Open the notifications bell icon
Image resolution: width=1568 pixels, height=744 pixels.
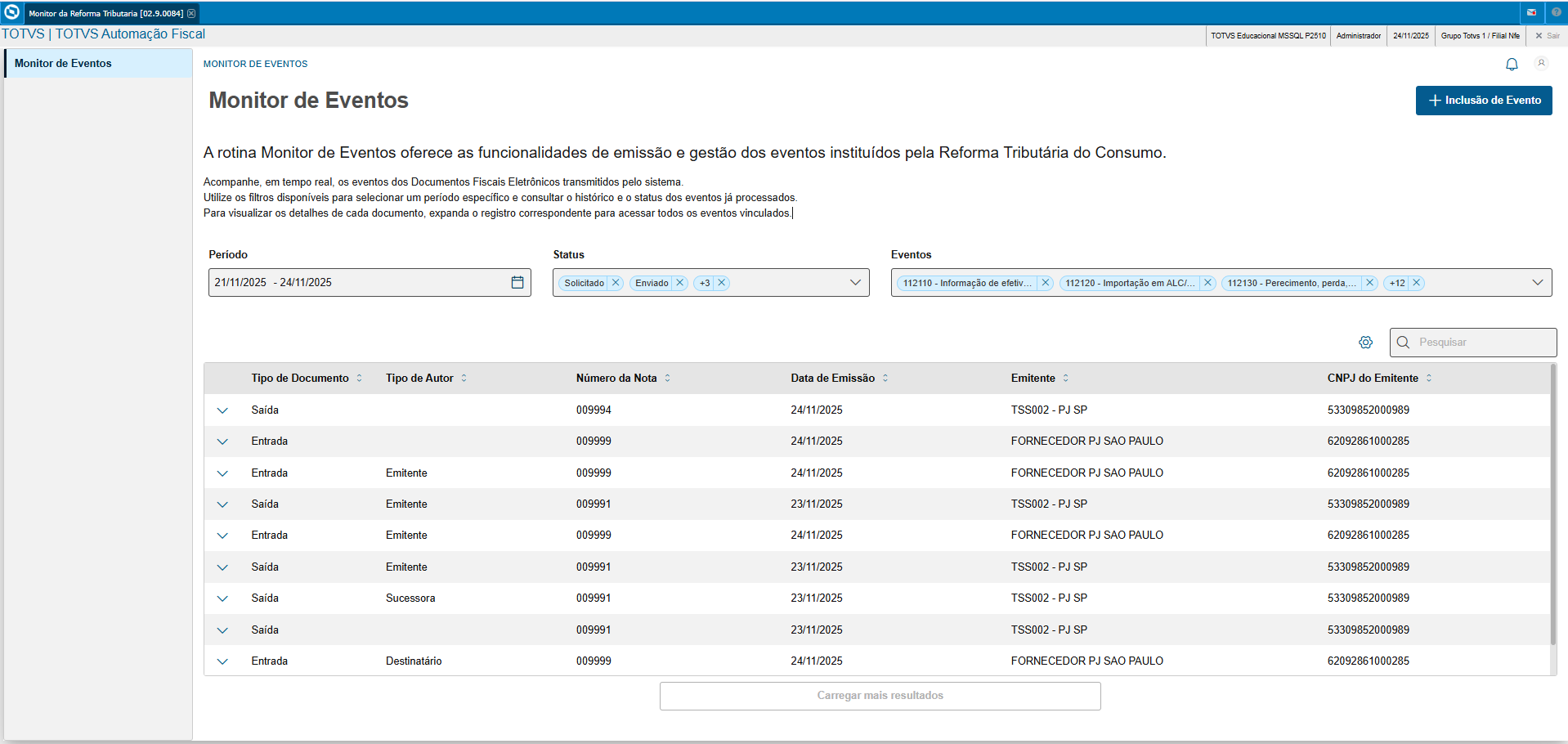[1512, 64]
